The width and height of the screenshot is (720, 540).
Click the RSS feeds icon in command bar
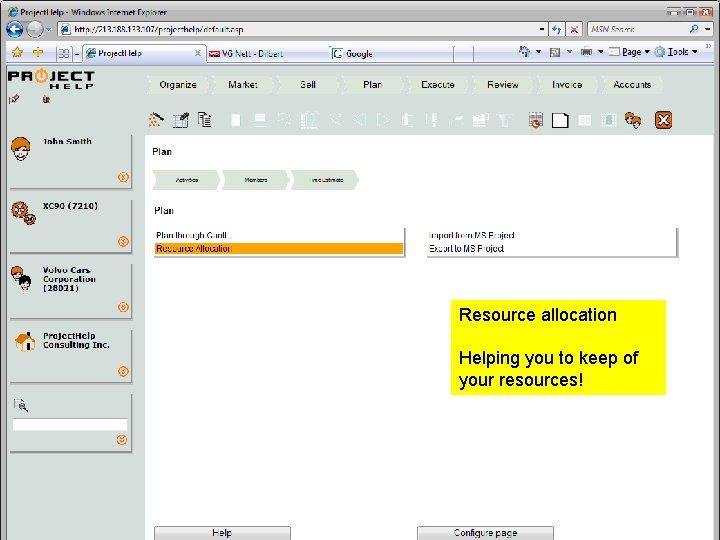coord(555,52)
